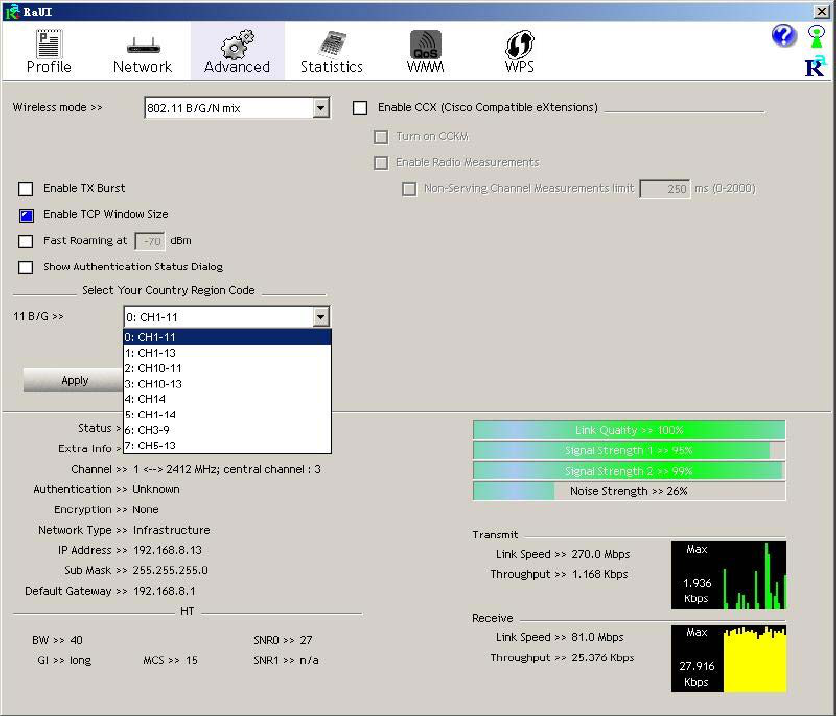Click the Channel 2412 MHz info text

coord(227,469)
